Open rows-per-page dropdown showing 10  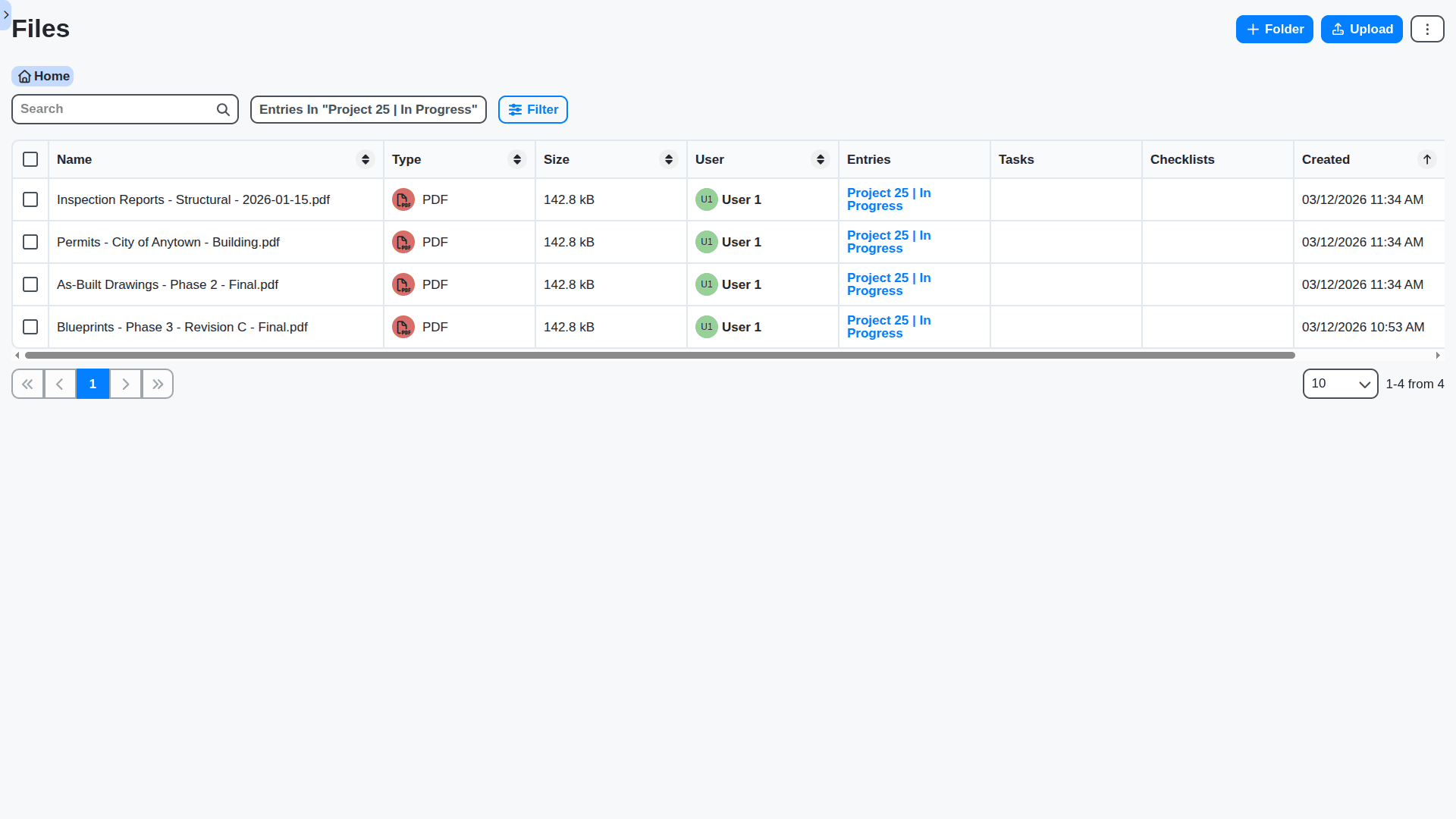pyautogui.click(x=1340, y=384)
